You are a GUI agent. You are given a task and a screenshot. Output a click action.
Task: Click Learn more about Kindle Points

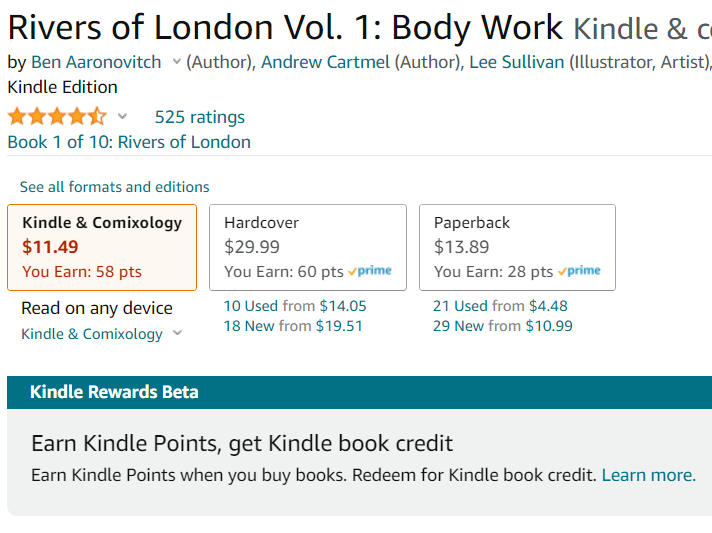coord(648,475)
